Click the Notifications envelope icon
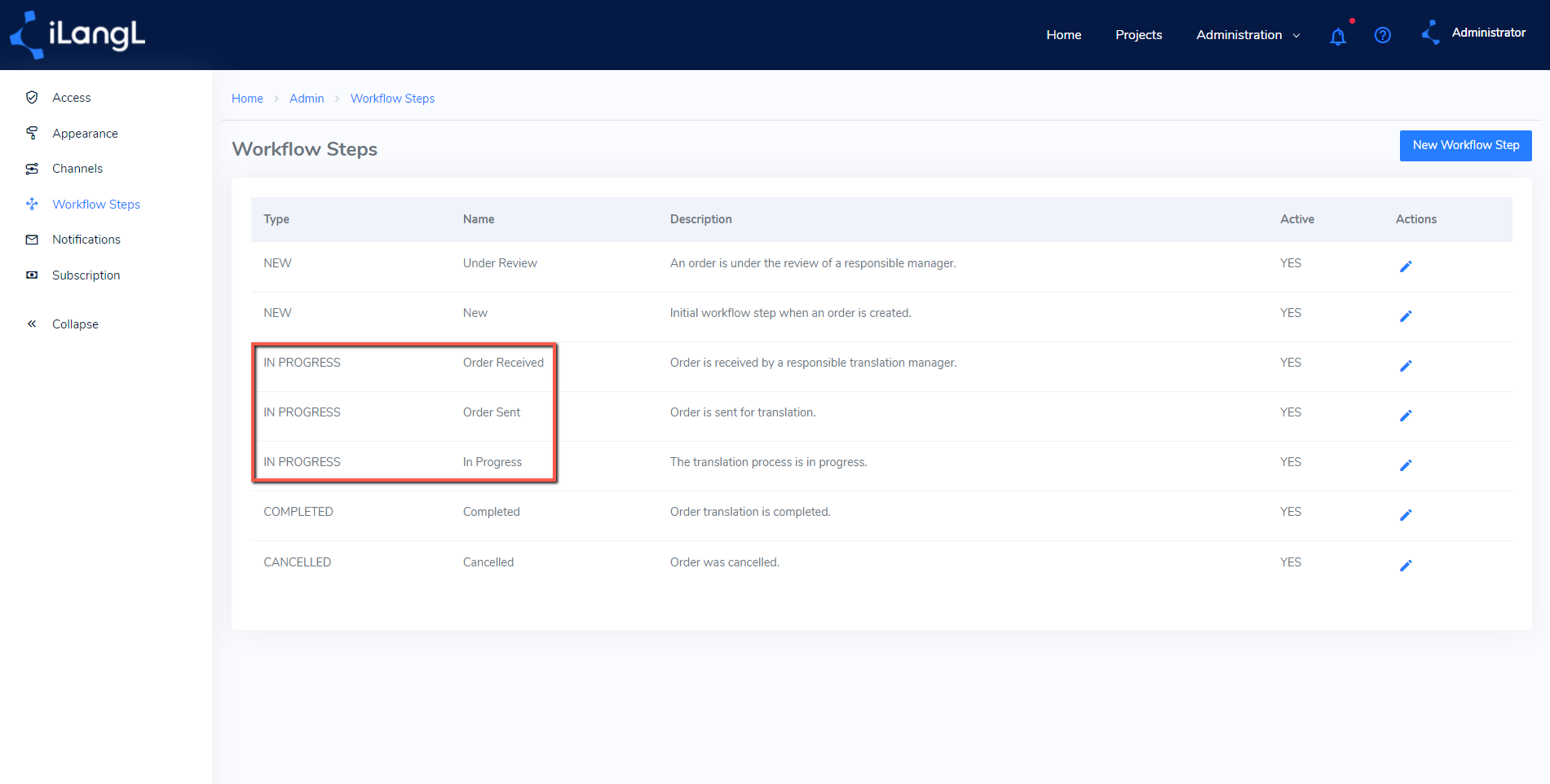The image size is (1550, 784). pos(32,240)
